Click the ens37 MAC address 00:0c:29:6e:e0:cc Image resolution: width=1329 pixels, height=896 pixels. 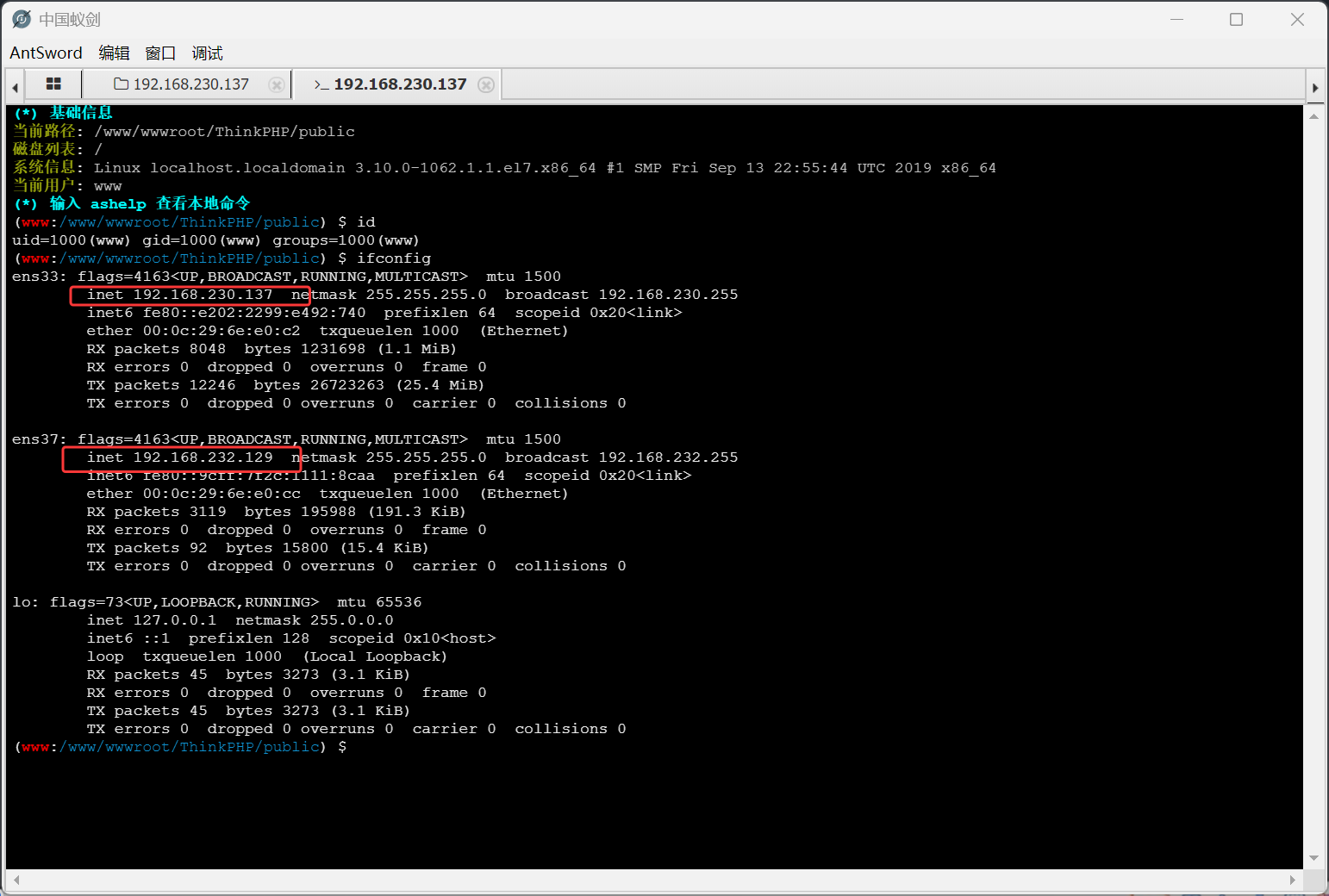[221, 494]
